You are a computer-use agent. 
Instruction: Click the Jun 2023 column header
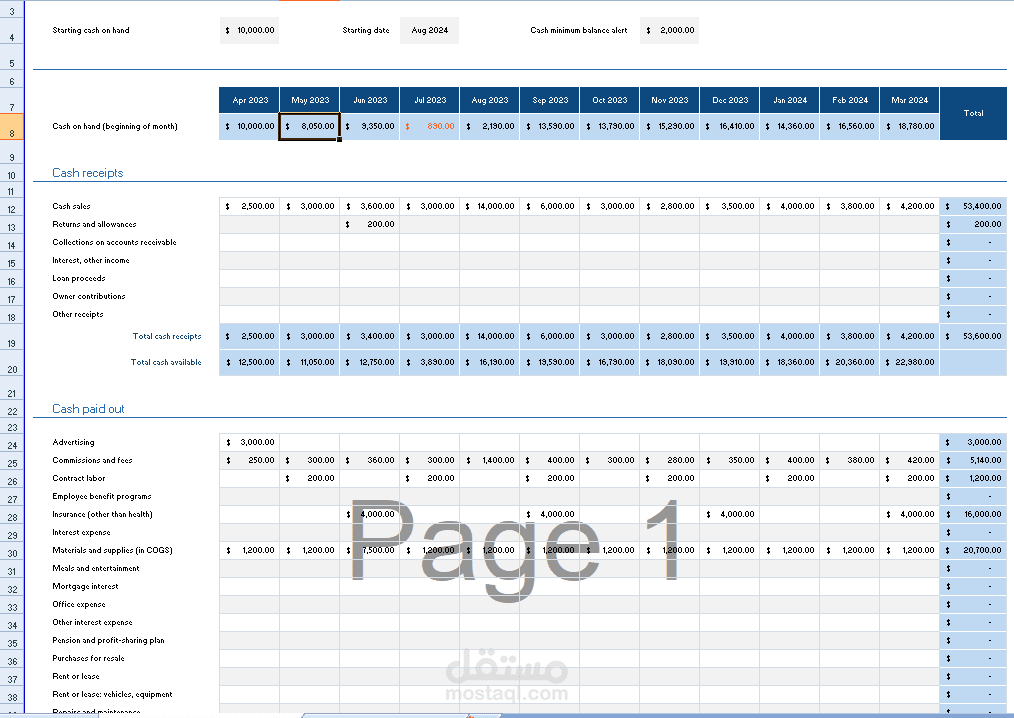[x=370, y=100]
